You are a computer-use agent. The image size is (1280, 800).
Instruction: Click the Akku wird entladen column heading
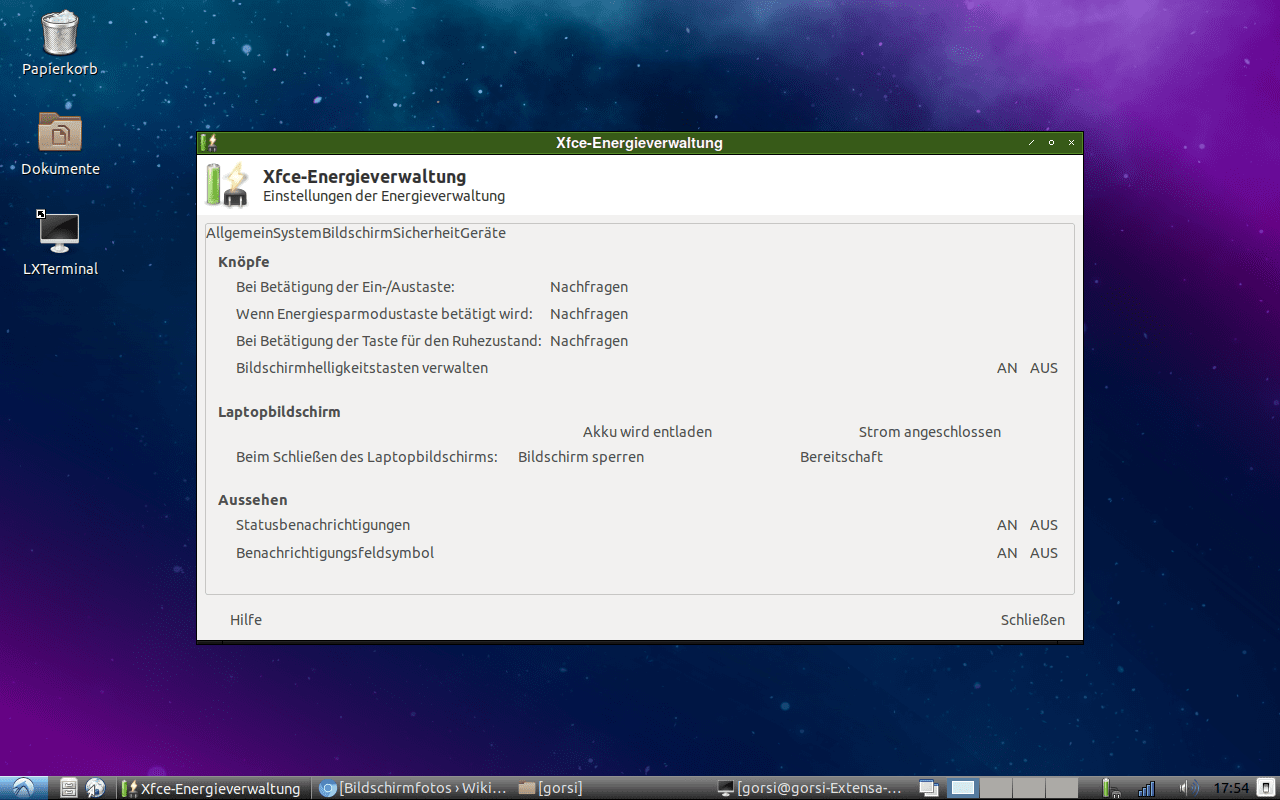pos(648,432)
